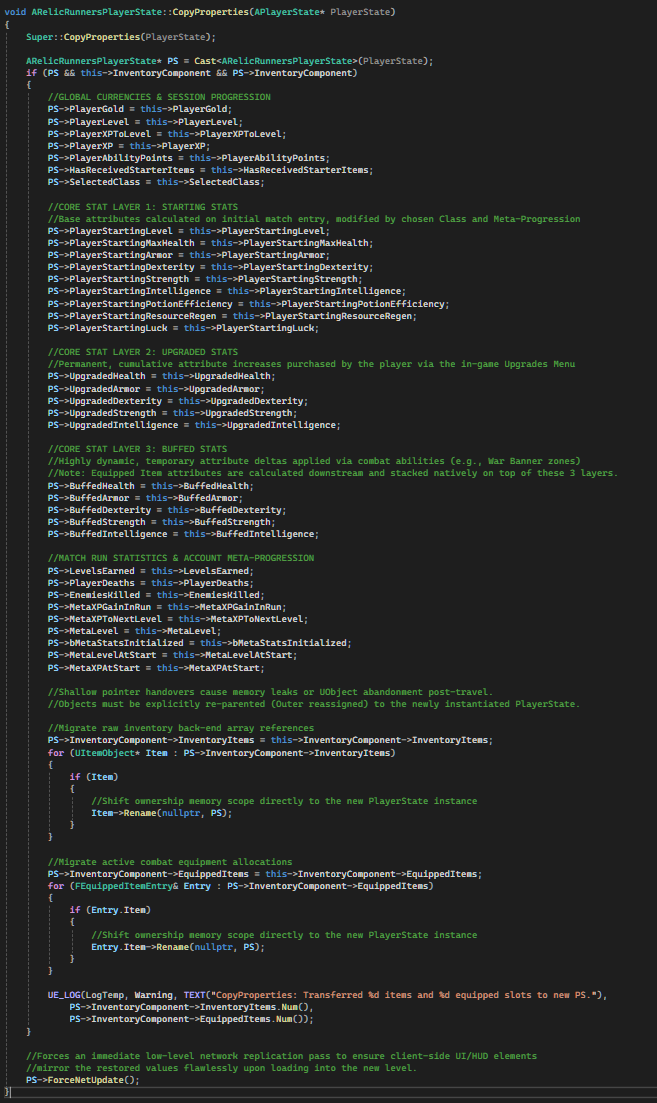Click the PS->MetaXPGainInRun assignment line
The width and height of the screenshot is (657, 1103).
pos(167,607)
